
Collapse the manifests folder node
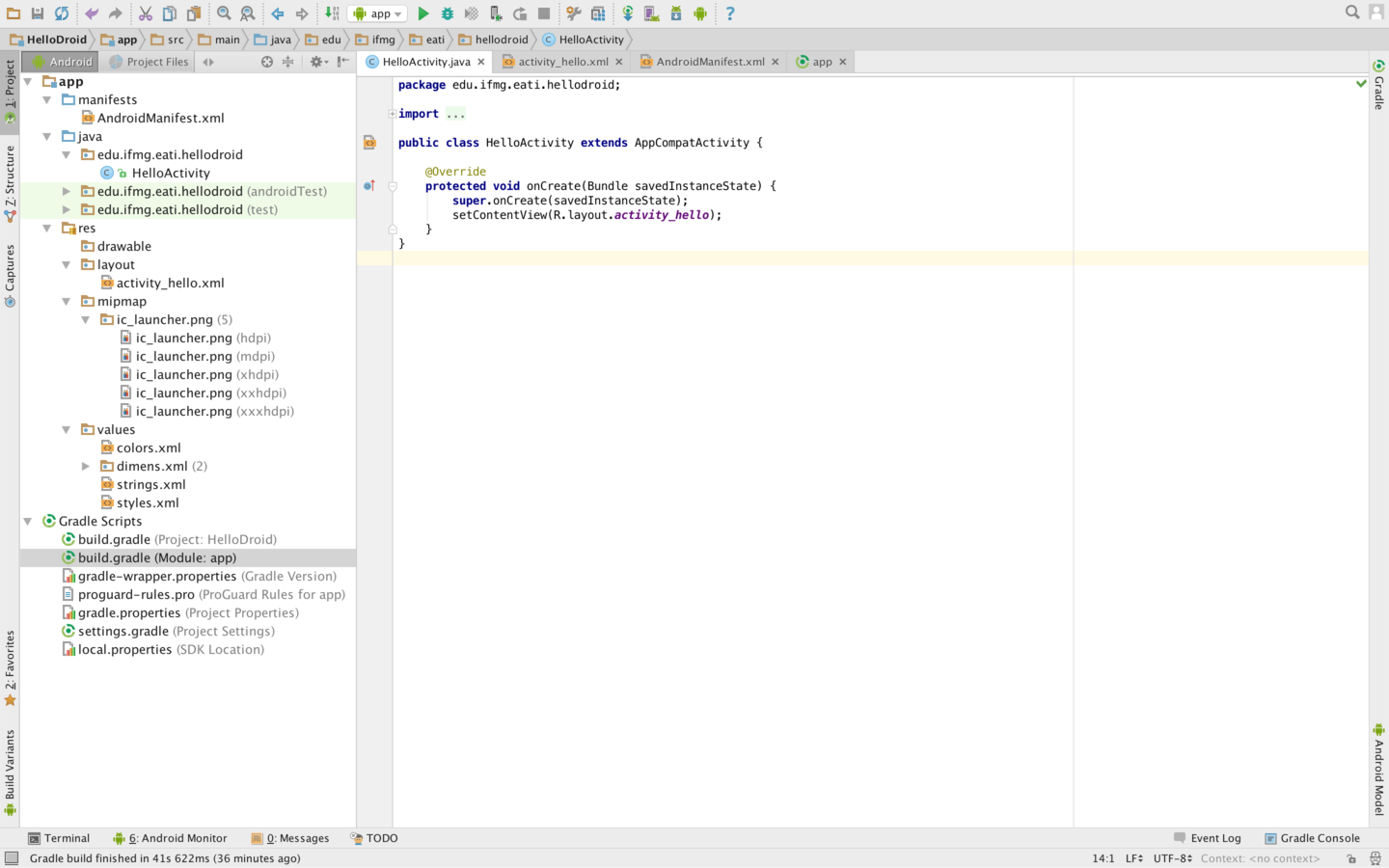tap(47, 100)
